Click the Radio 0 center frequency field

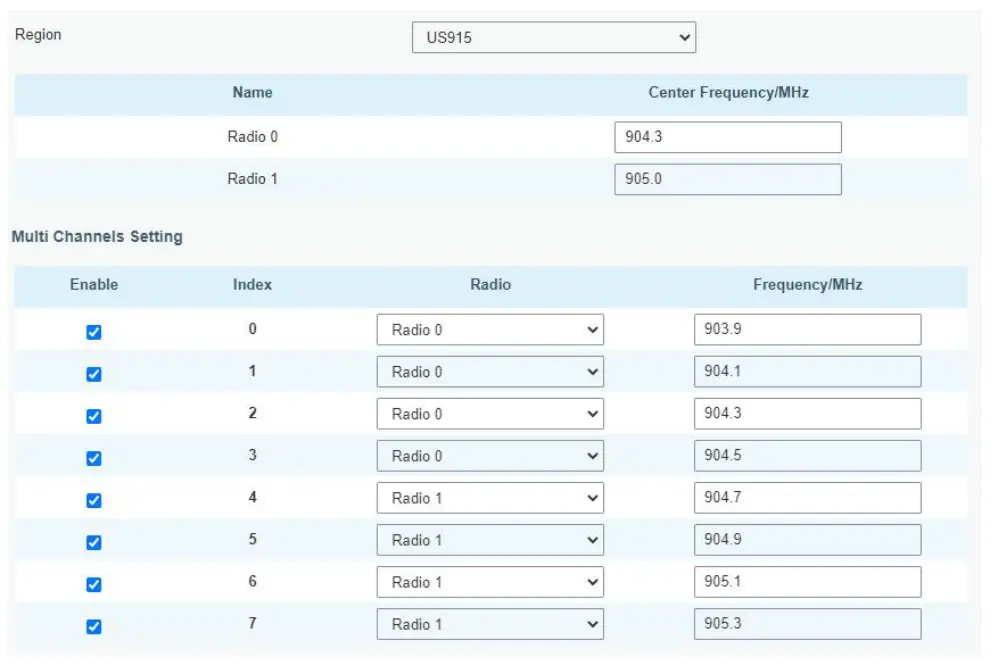(727, 137)
